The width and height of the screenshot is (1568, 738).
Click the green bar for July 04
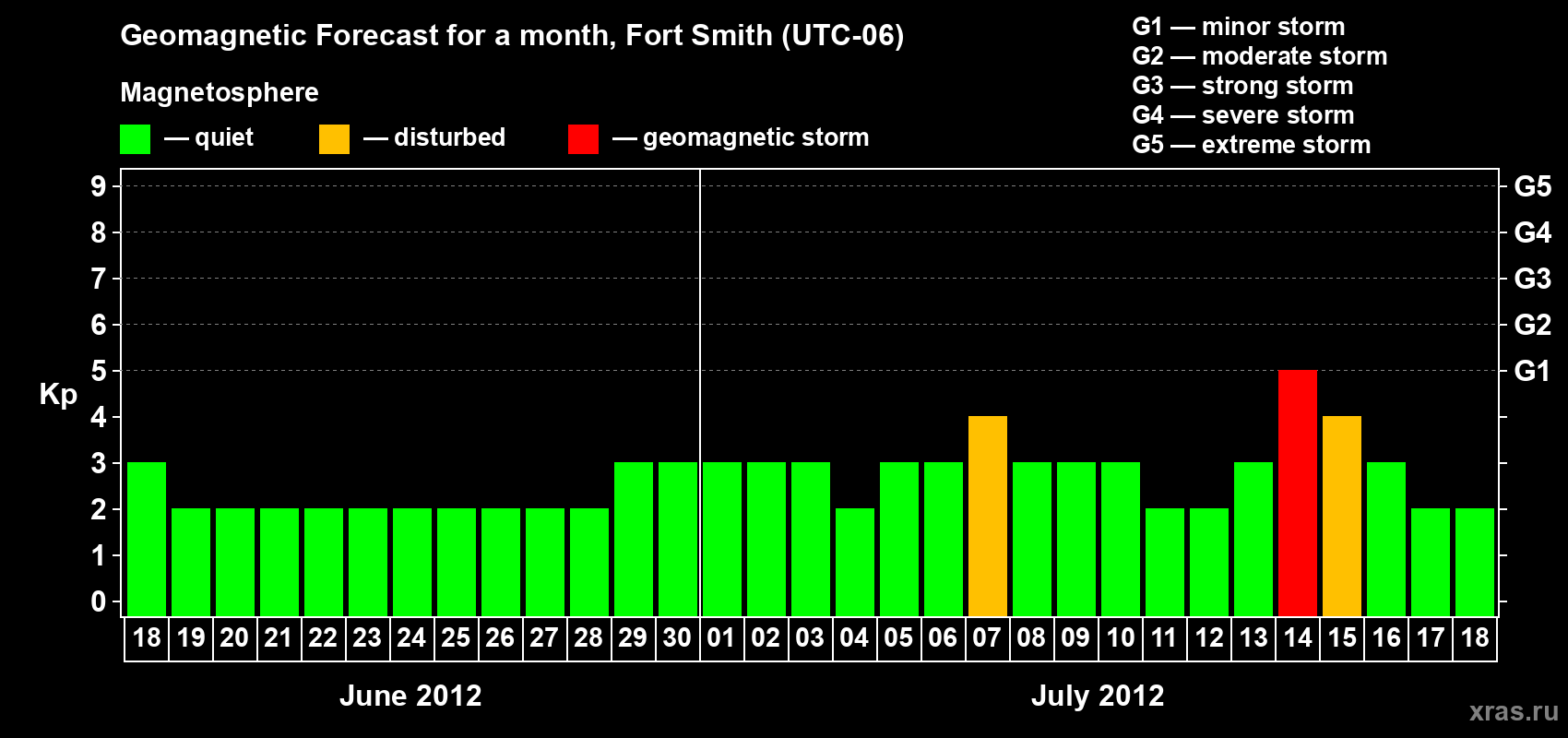click(855, 562)
